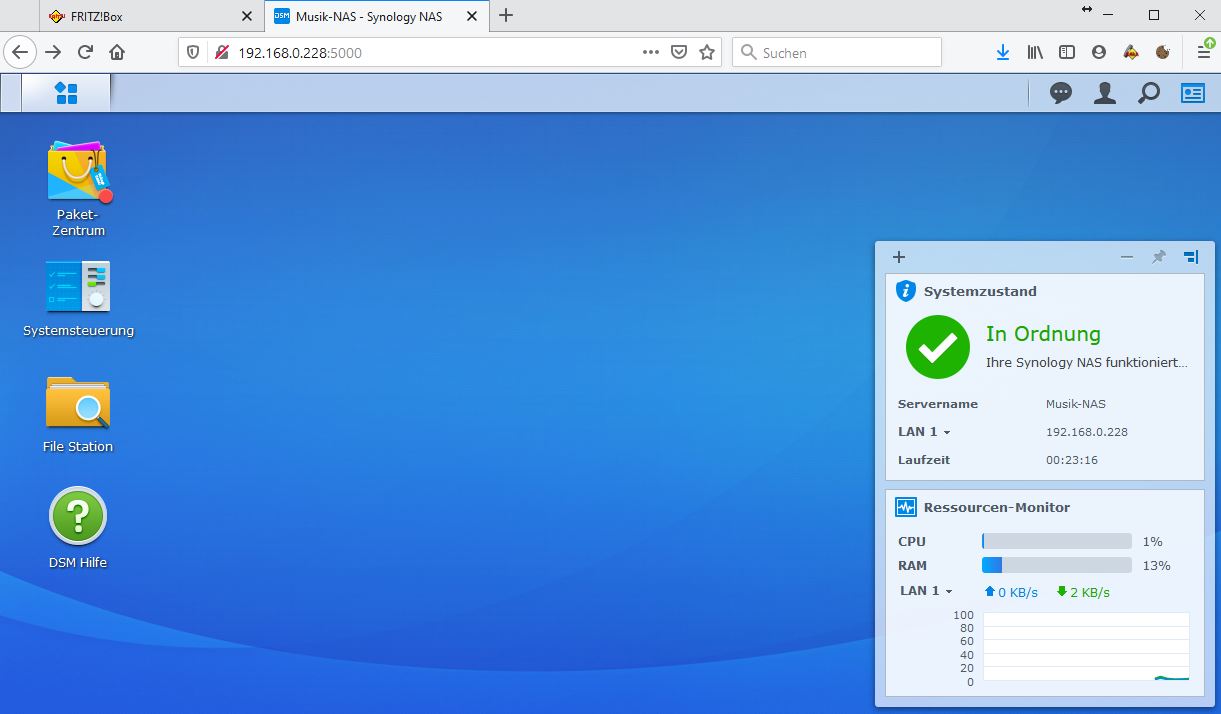
Task: Save page to Pocket icon
Action: tap(679, 52)
